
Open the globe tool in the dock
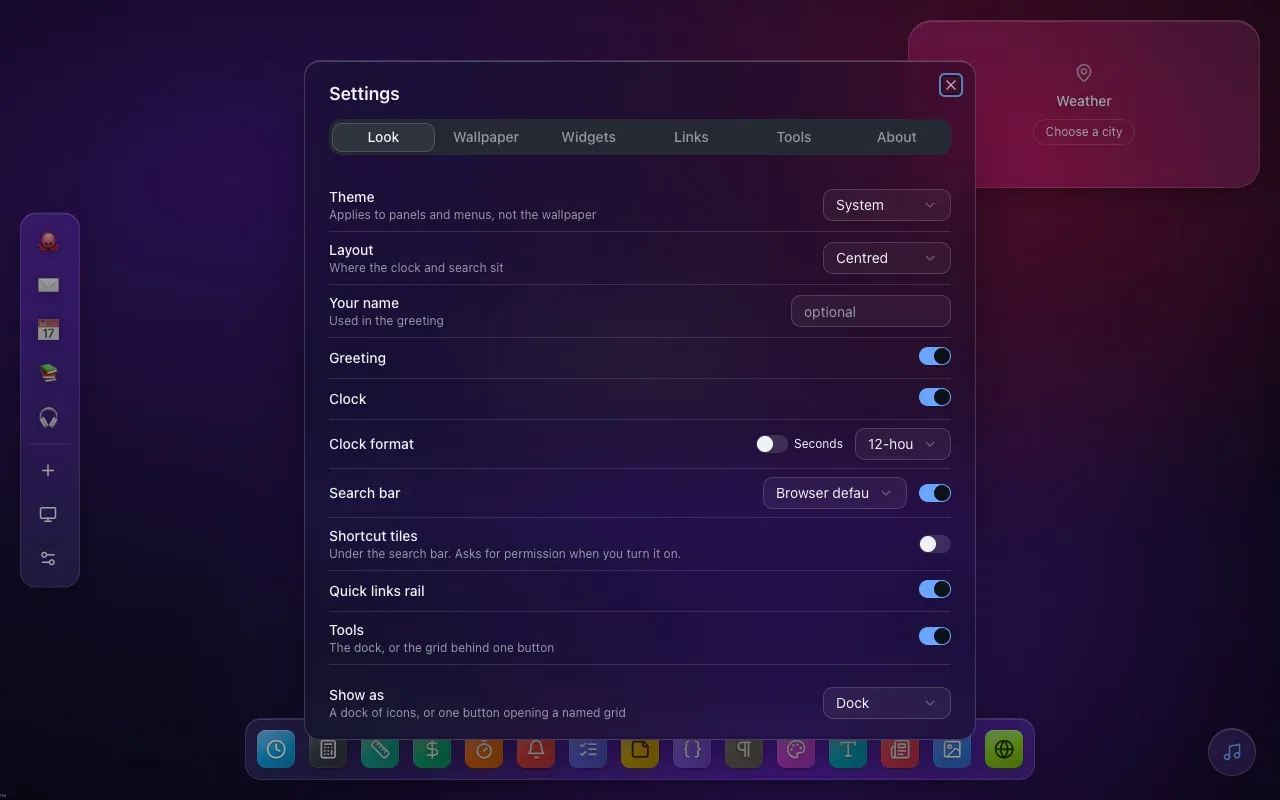(x=1004, y=749)
